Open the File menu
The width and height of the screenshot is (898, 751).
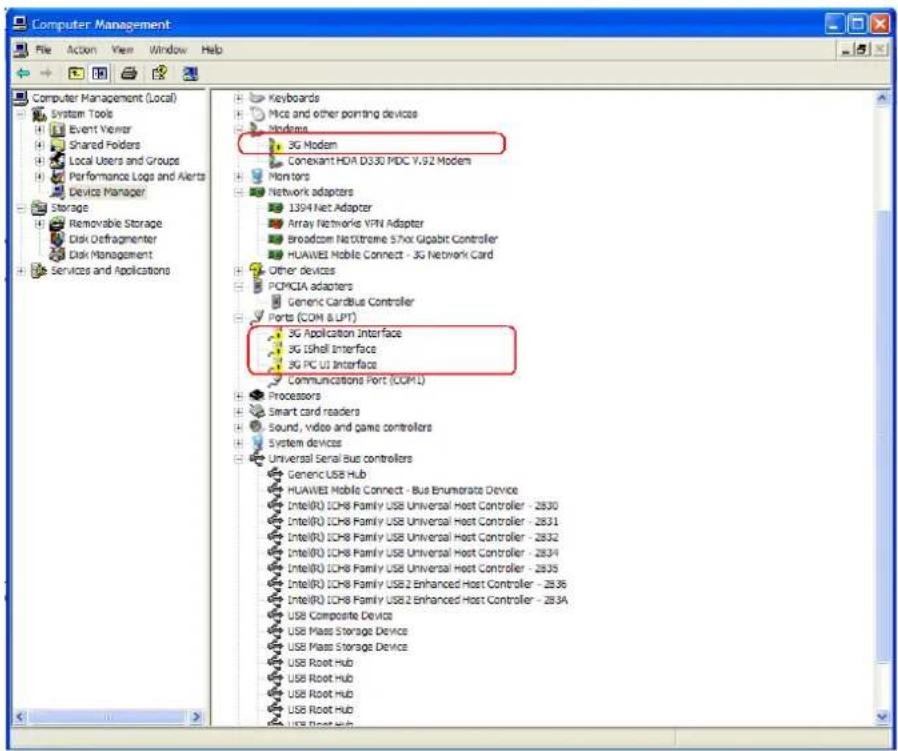tap(44, 50)
